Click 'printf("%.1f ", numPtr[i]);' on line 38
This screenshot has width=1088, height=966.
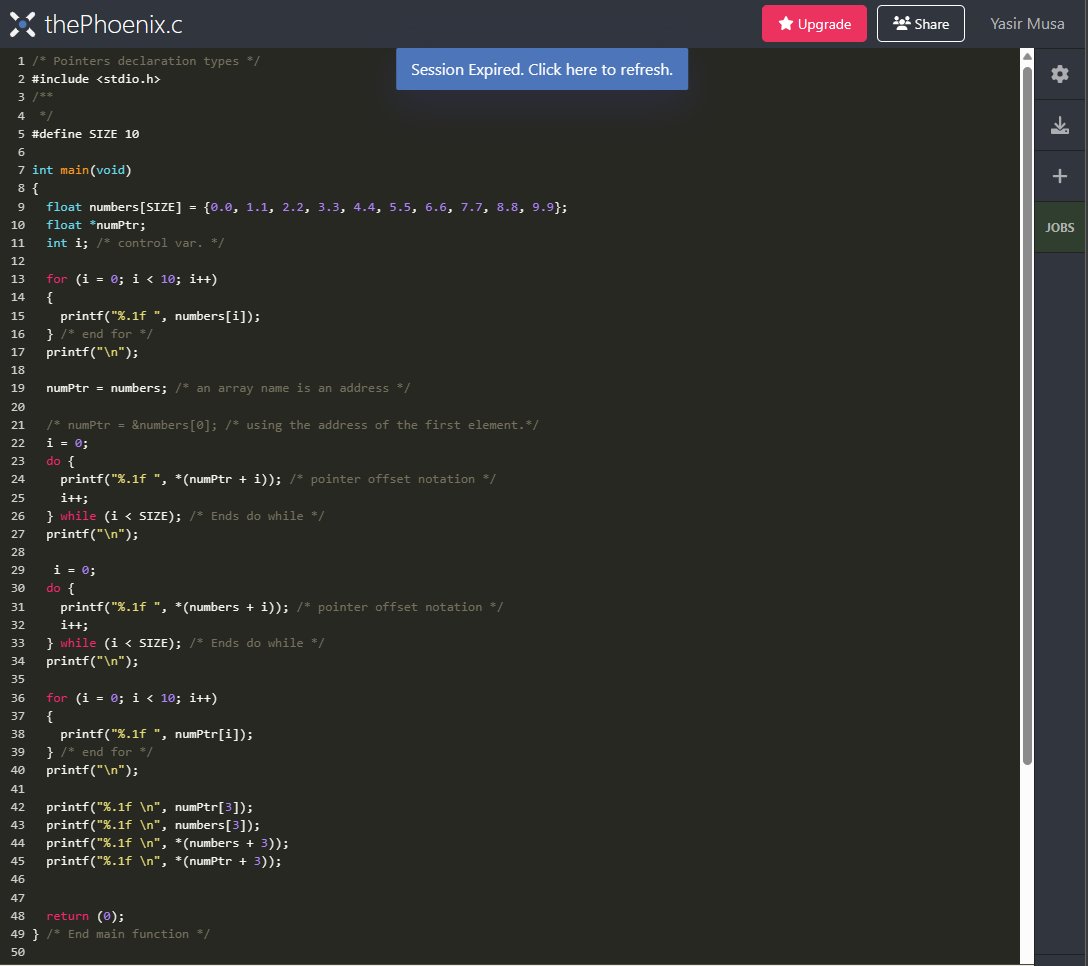coord(157,734)
